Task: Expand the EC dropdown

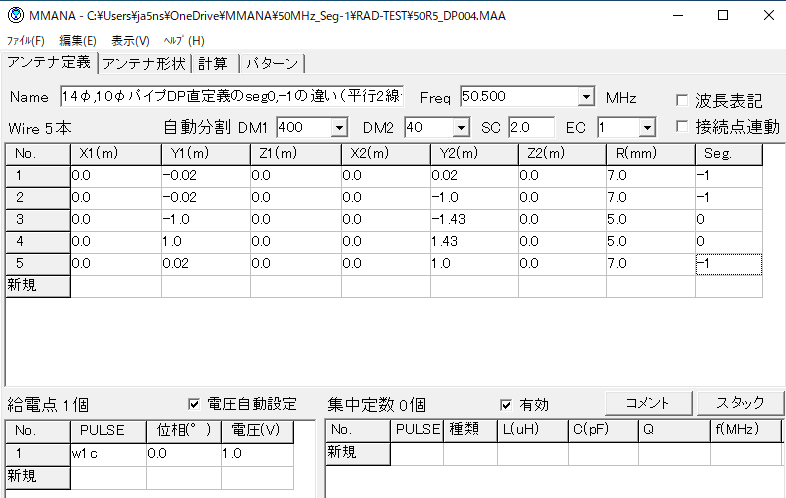Action: (x=647, y=127)
